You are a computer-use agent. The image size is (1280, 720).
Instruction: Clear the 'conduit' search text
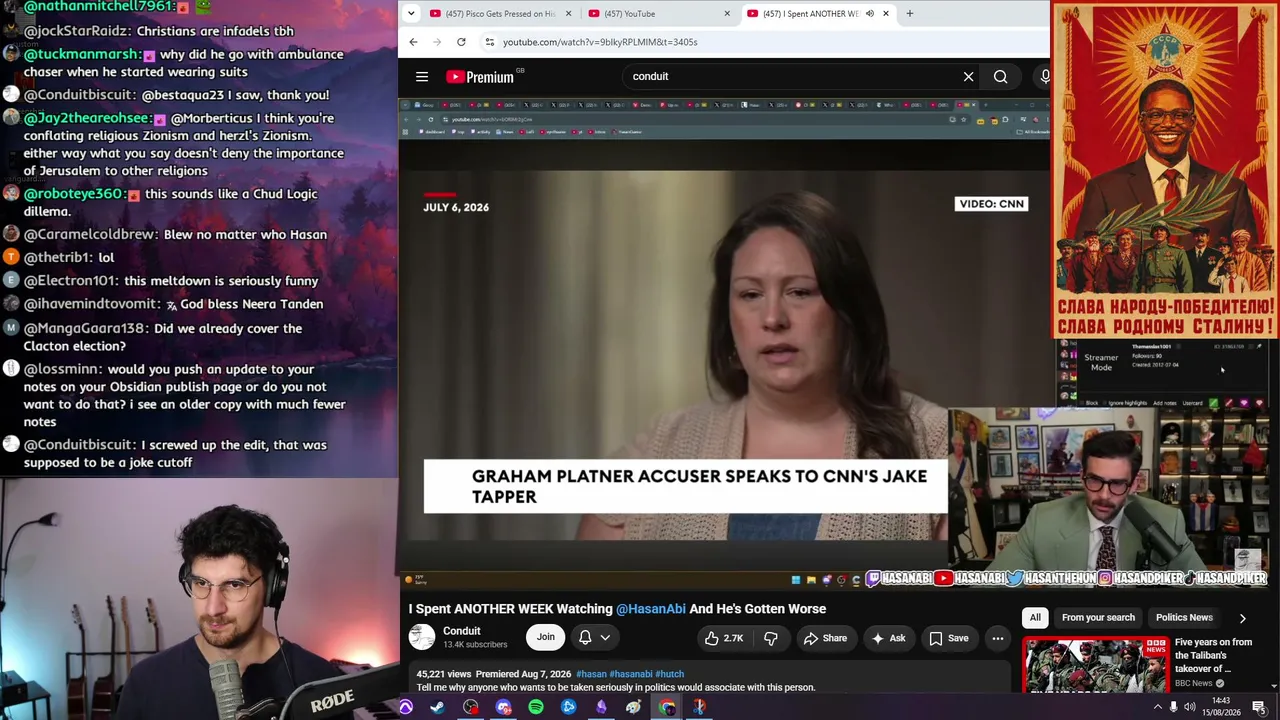pos(968,76)
